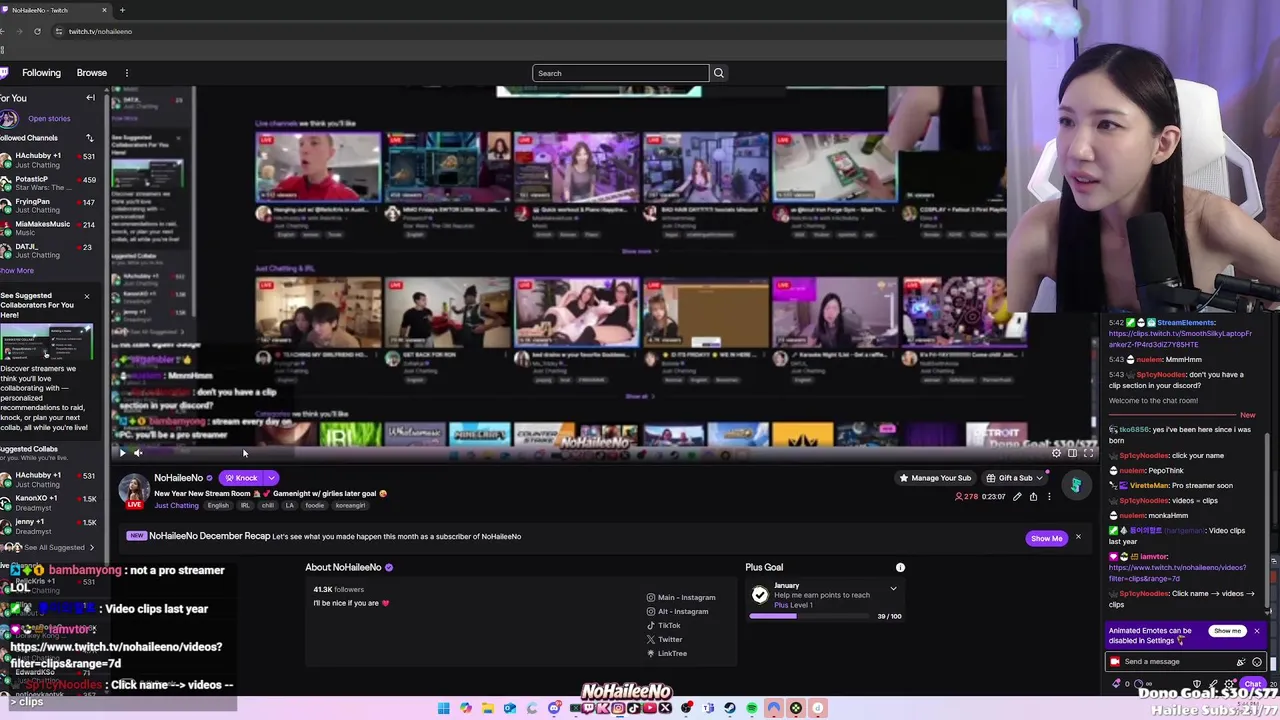Image resolution: width=1280 pixels, height=720 pixels.
Task: Toggle theatre mode on player
Action: 1072,453
